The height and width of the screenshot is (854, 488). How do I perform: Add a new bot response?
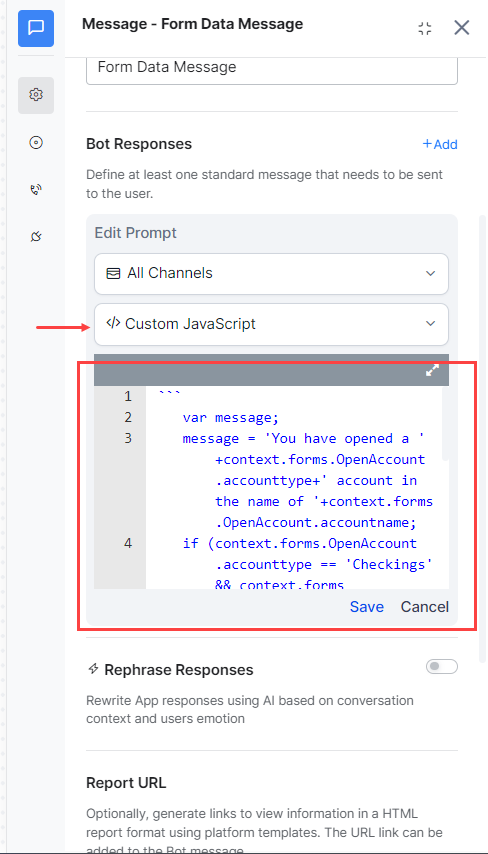point(440,144)
